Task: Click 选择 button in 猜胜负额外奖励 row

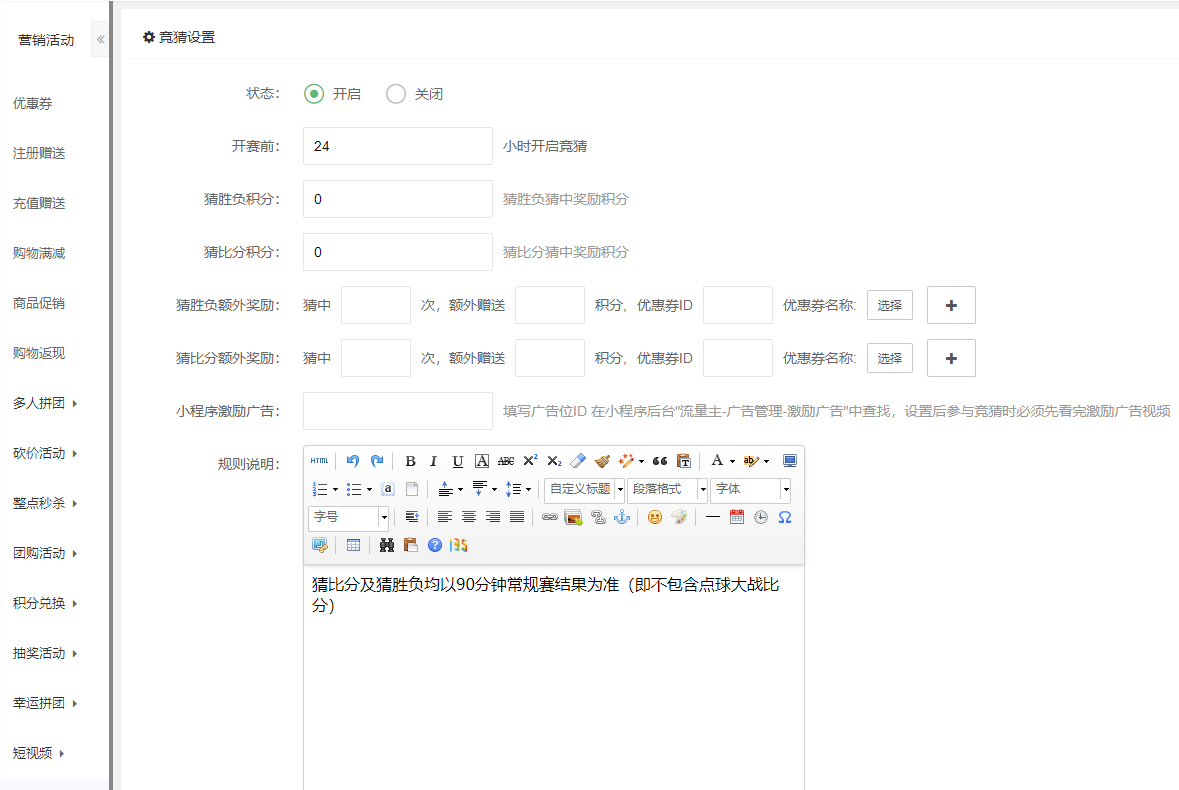Action: [889, 305]
